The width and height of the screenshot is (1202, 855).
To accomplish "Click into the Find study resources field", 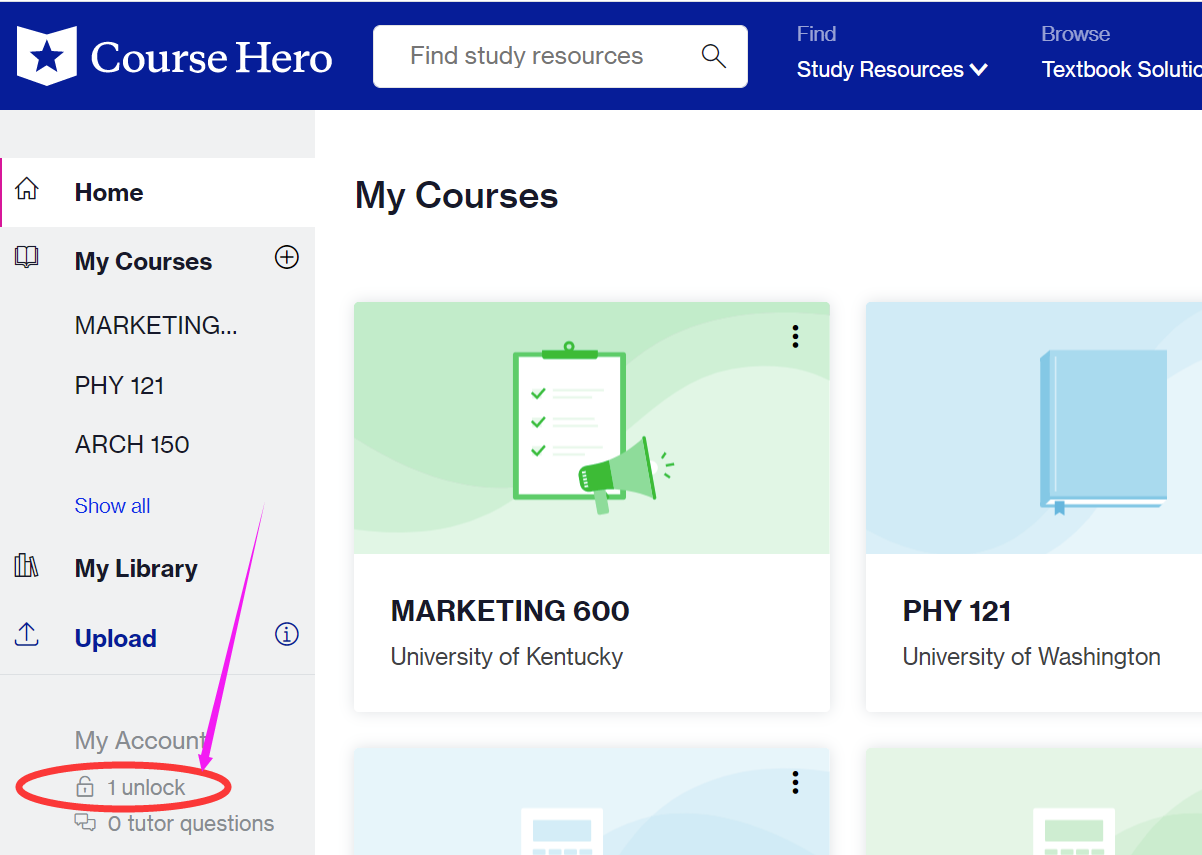I will [x=560, y=56].
